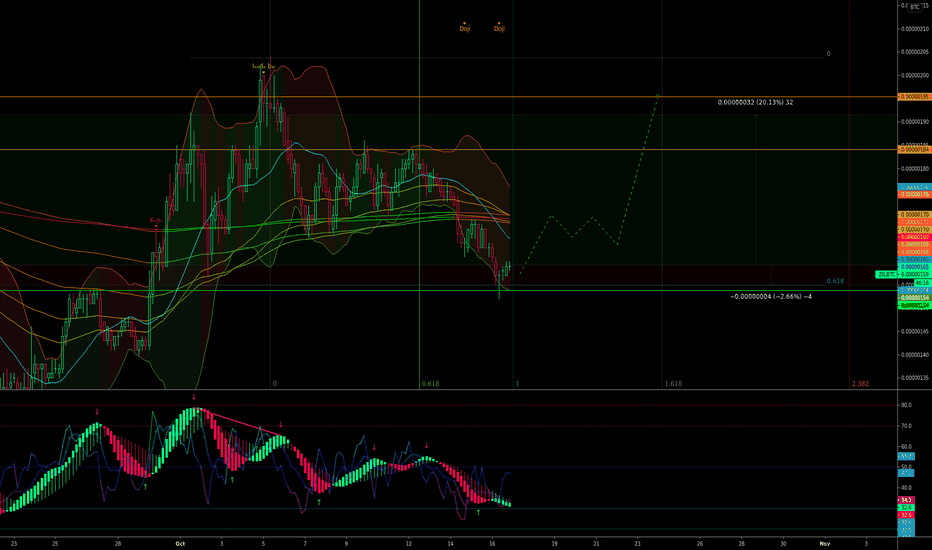Click the -0.00000004 (-2.66%) measurement text
The width and height of the screenshot is (932, 550).
coord(771,296)
